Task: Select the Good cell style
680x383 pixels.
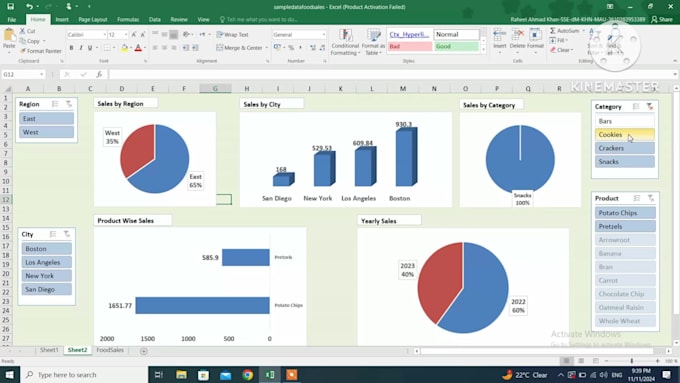Action: (456, 46)
